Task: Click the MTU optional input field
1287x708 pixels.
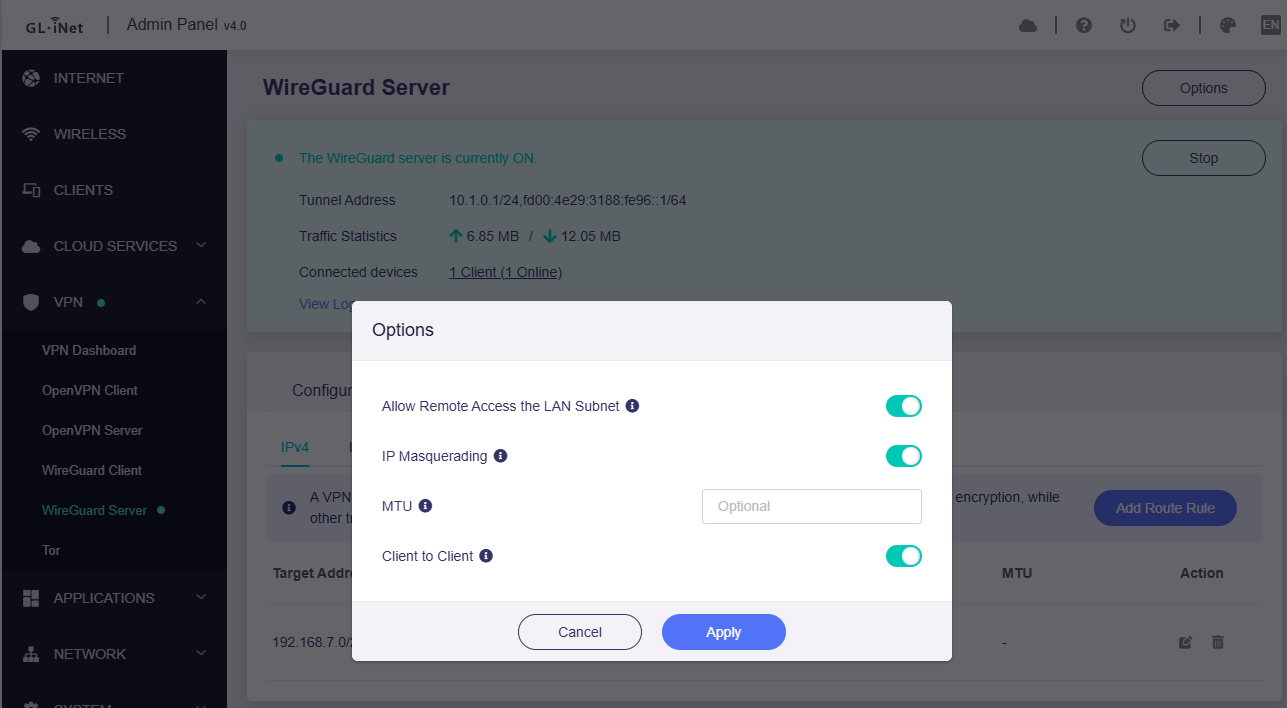Action: [x=812, y=506]
